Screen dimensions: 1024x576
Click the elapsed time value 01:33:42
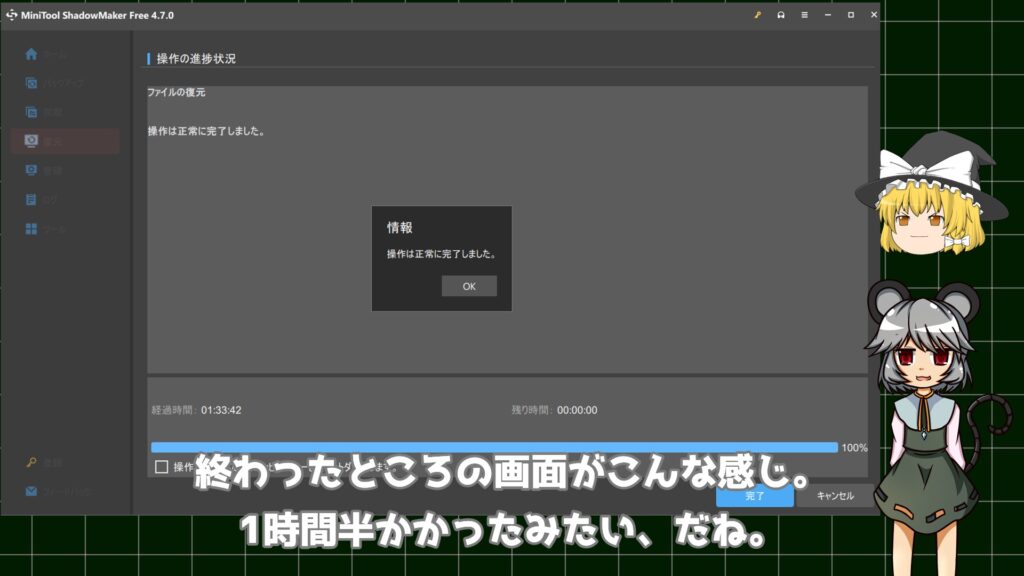(221, 410)
